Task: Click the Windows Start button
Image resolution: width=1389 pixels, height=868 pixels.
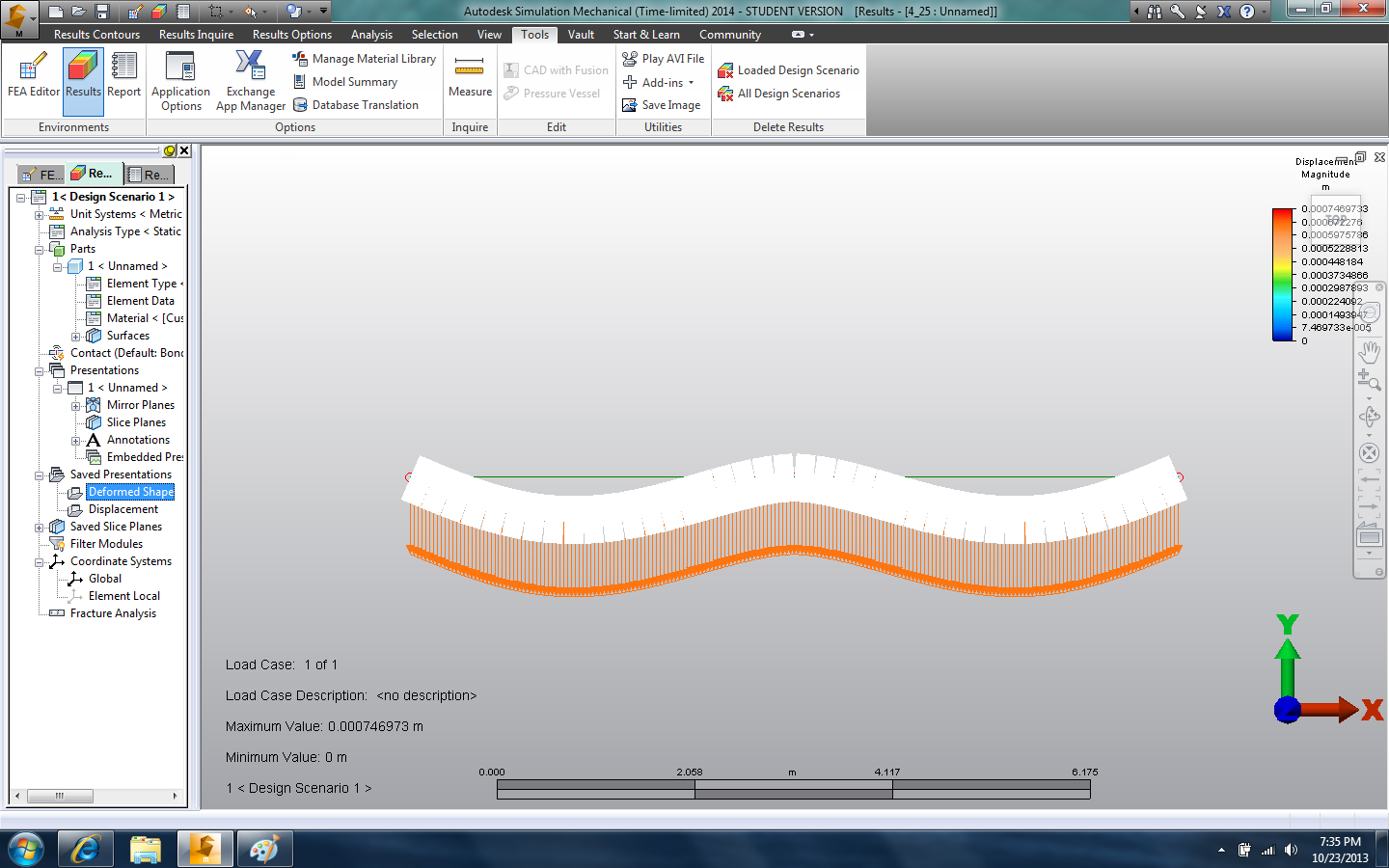Action: (25, 849)
